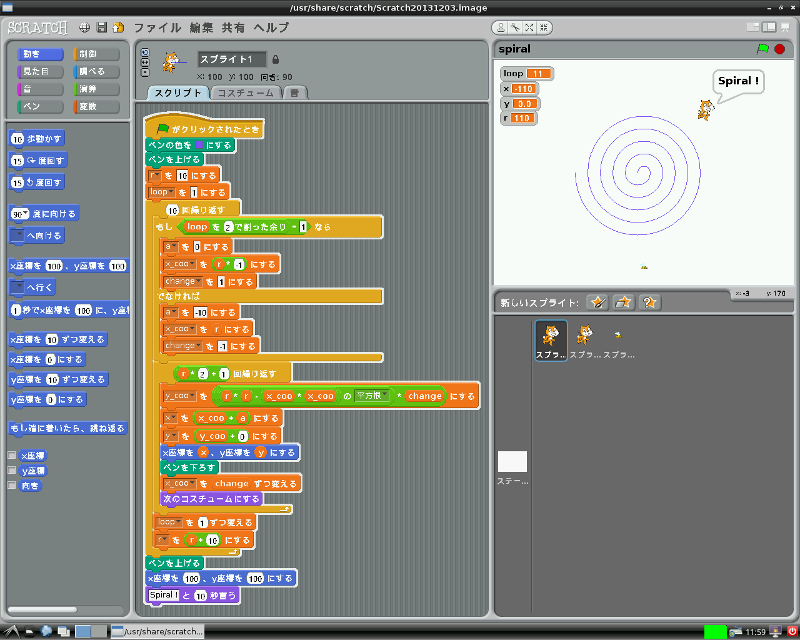Select the 制御 block category
Image resolution: width=800 pixels, height=640 pixels.
[x=96, y=54]
